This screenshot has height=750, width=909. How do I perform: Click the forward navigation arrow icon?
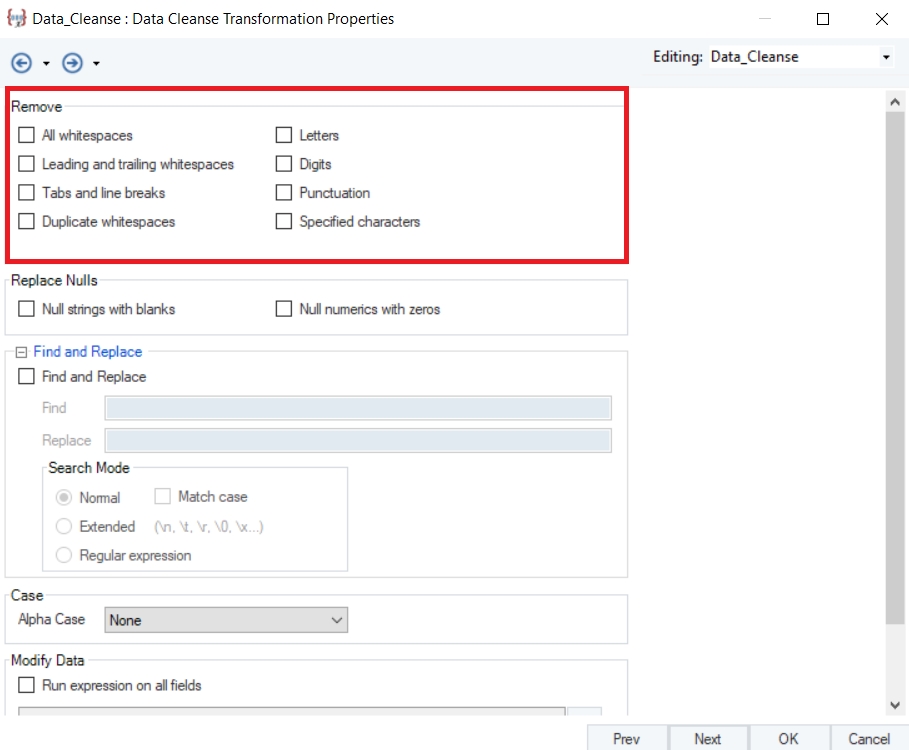[72, 63]
